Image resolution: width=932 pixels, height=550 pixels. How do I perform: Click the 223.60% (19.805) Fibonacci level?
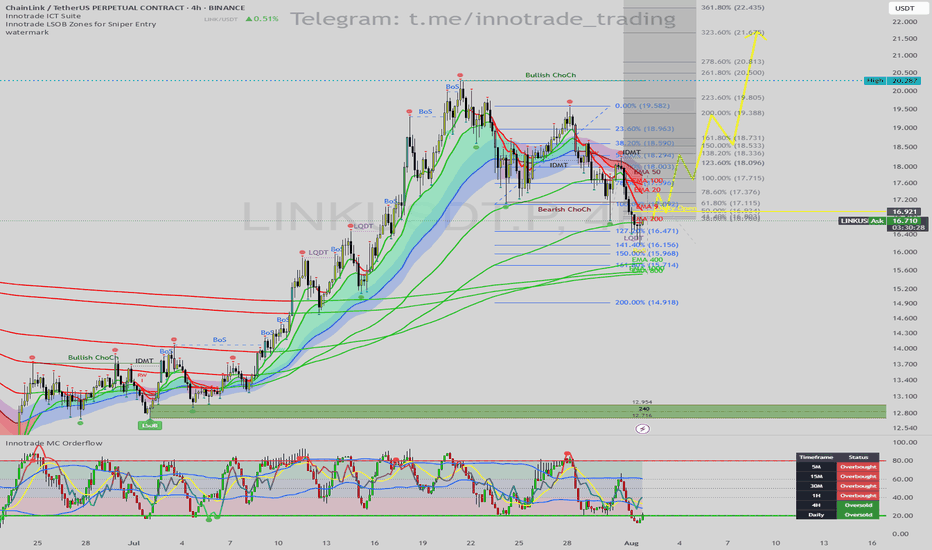click(x=732, y=98)
